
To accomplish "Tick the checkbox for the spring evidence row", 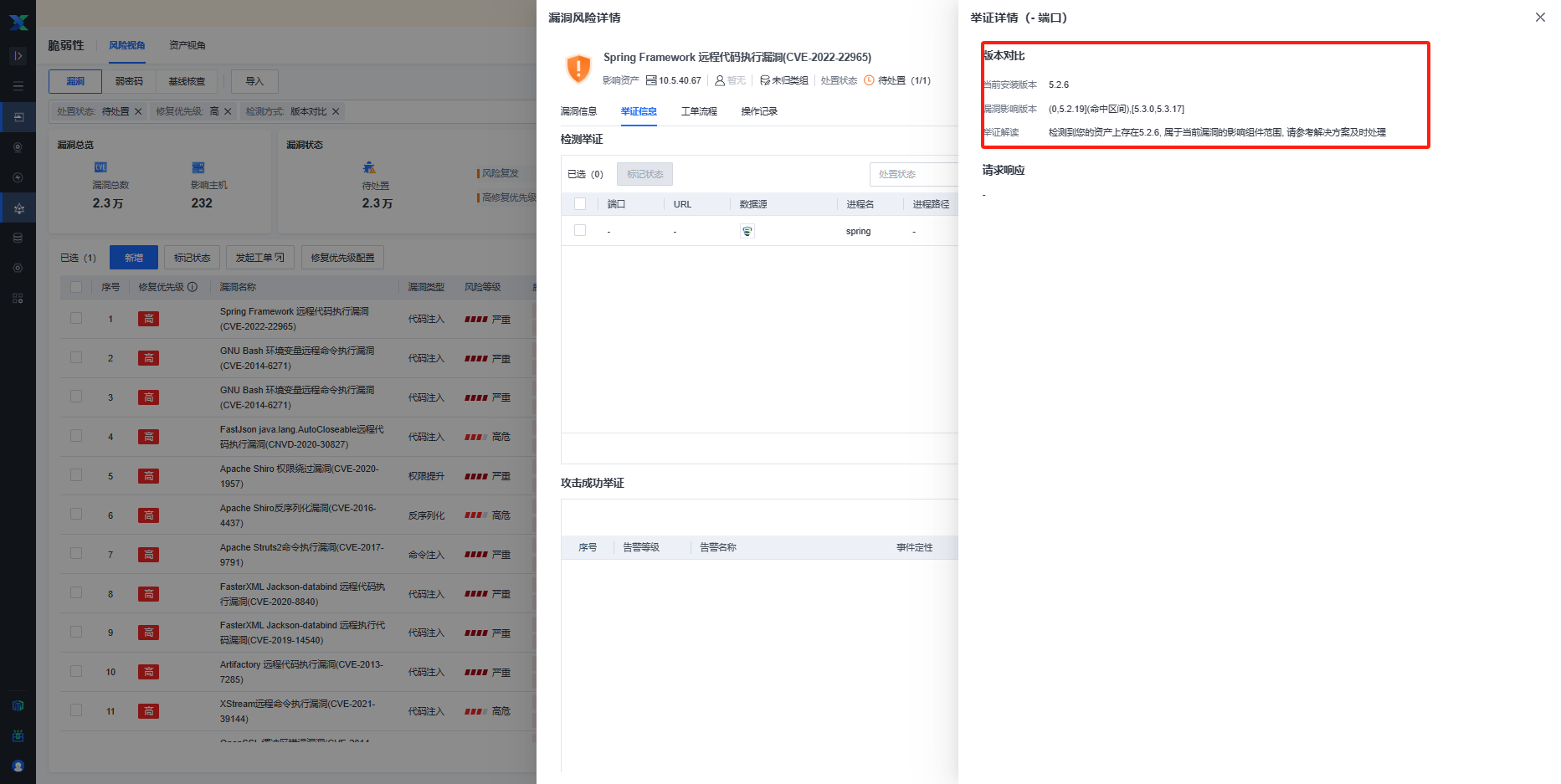I will [x=580, y=230].
